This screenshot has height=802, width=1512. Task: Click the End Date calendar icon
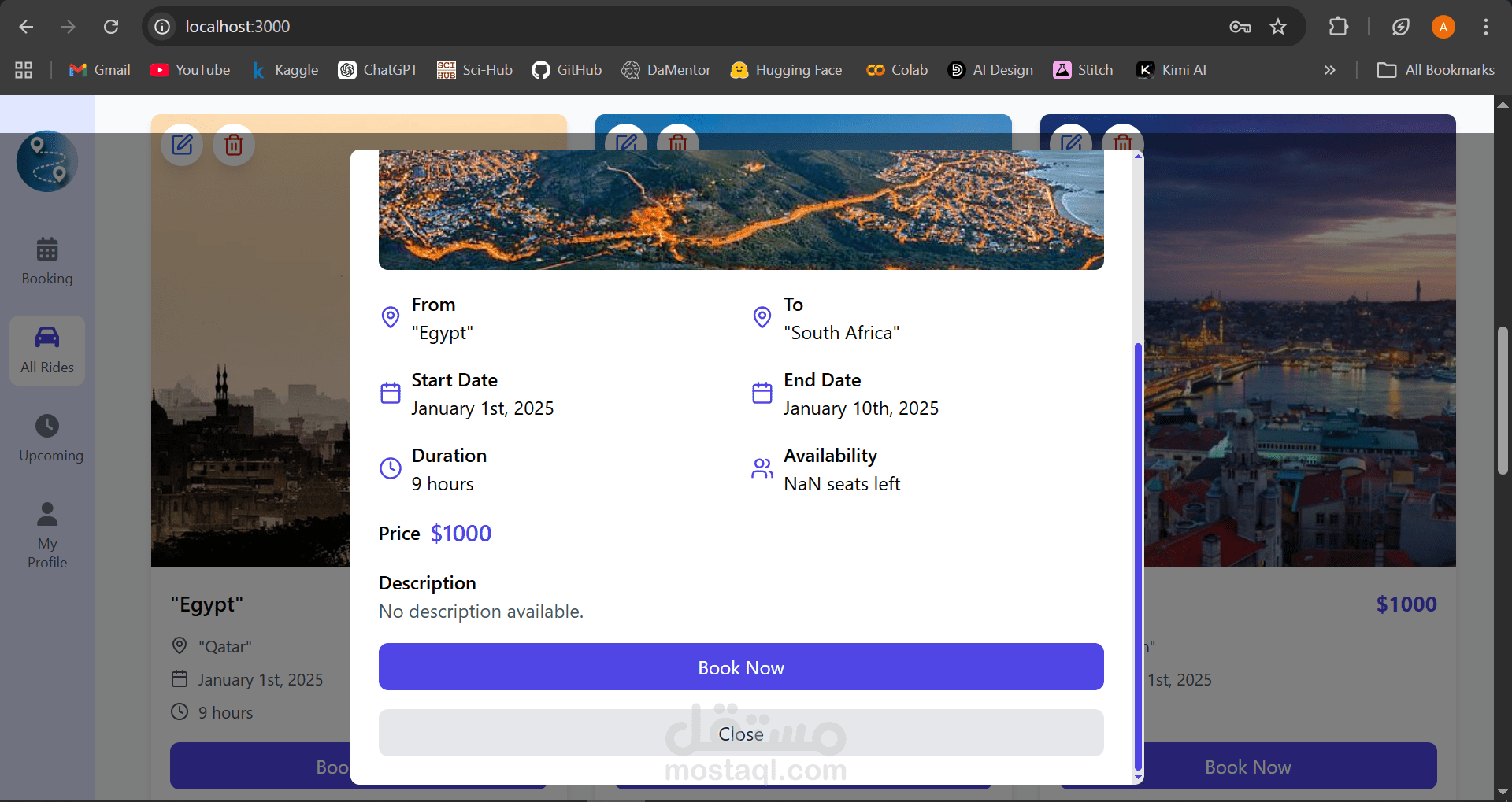point(762,393)
